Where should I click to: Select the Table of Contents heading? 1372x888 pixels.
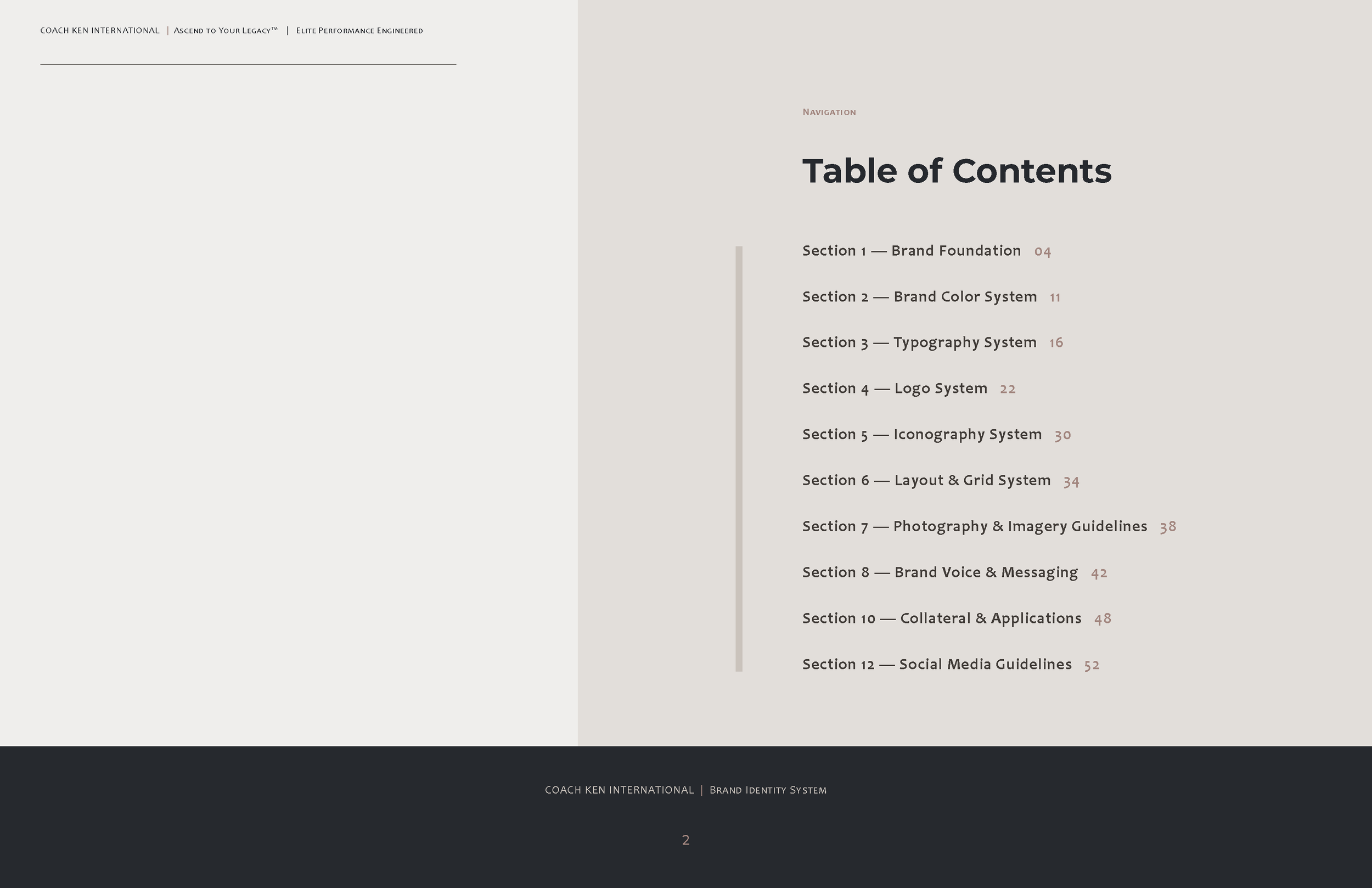pyautogui.click(x=957, y=171)
